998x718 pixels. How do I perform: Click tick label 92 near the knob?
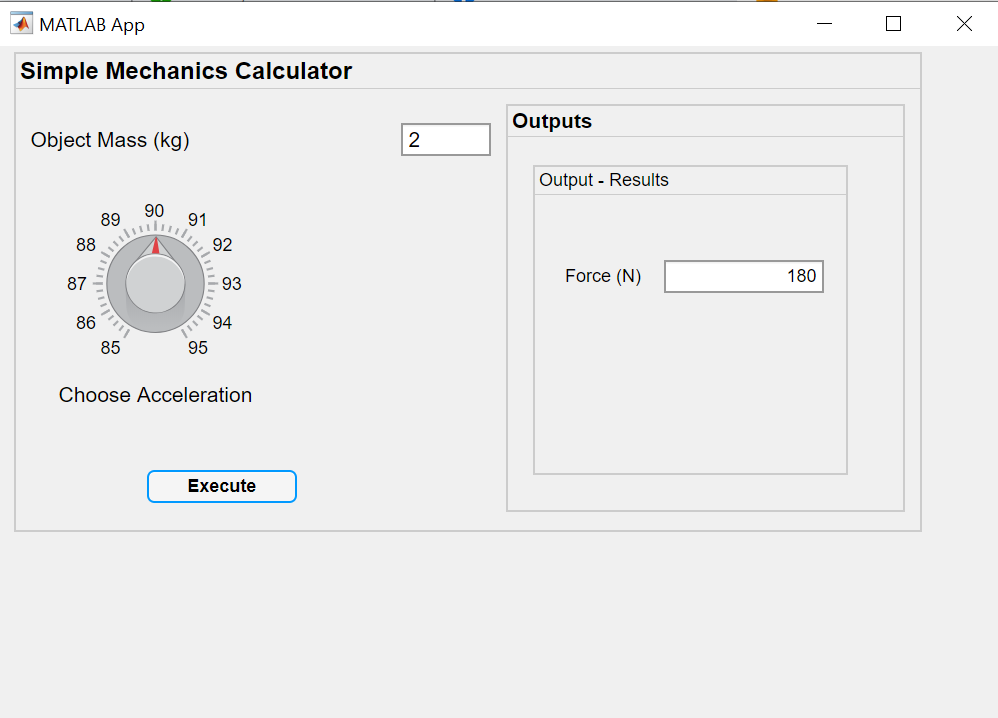[223, 244]
